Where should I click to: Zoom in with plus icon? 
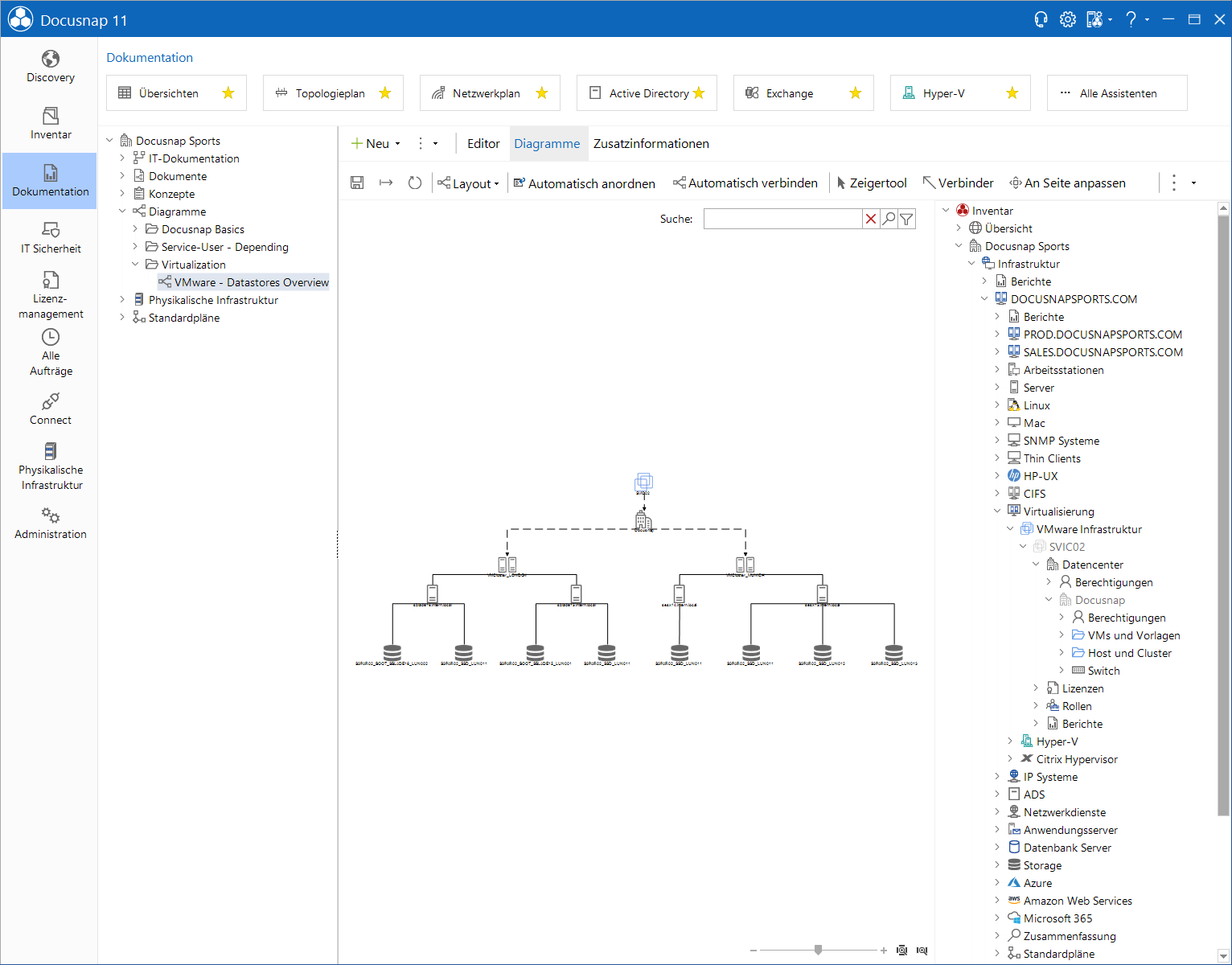coord(884,951)
